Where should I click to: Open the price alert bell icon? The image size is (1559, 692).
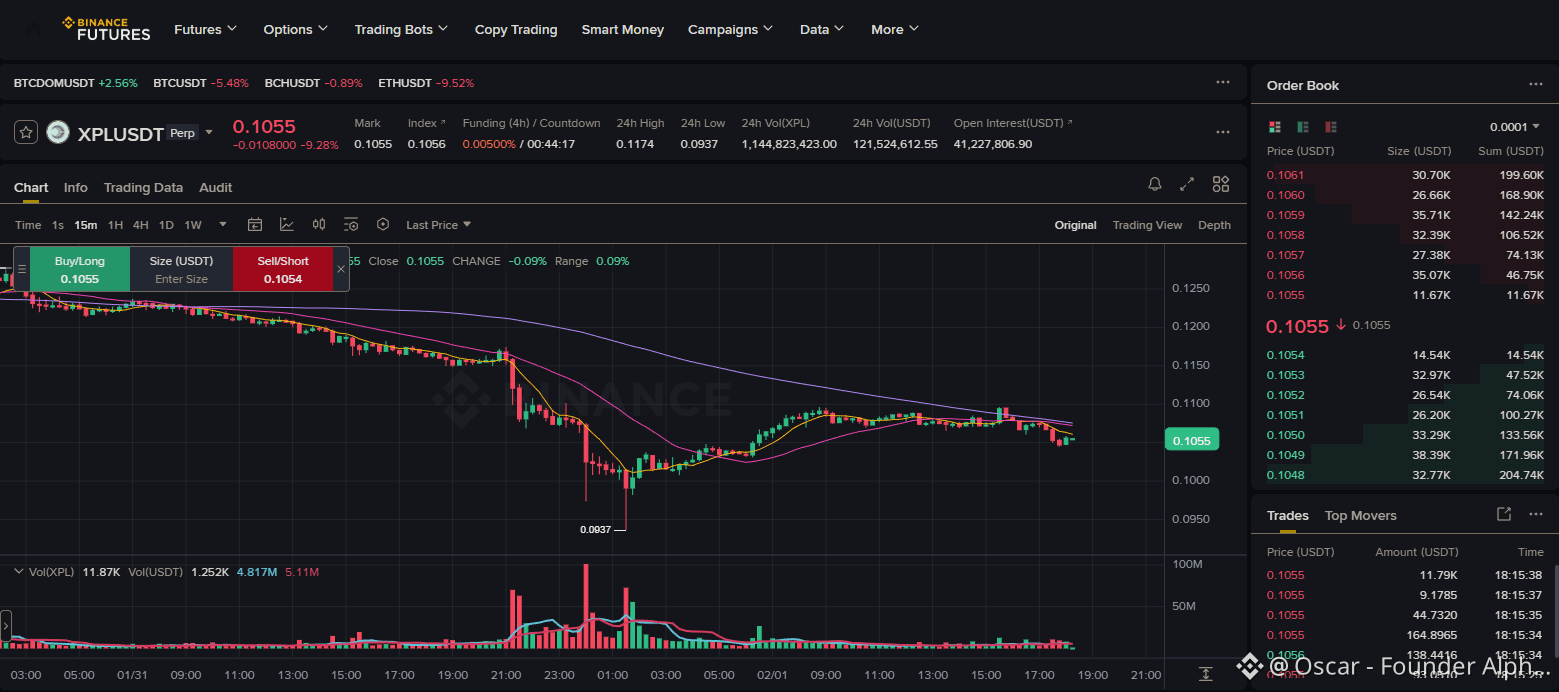click(x=1155, y=184)
